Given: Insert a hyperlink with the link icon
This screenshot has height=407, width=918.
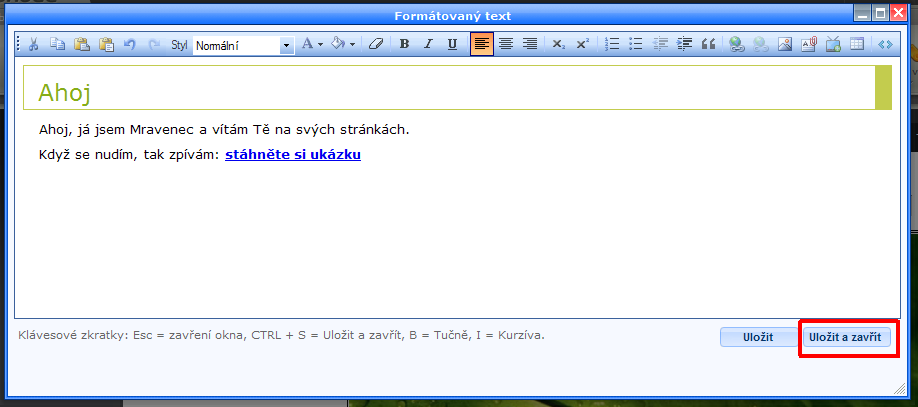Looking at the screenshot, I should (x=737, y=44).
